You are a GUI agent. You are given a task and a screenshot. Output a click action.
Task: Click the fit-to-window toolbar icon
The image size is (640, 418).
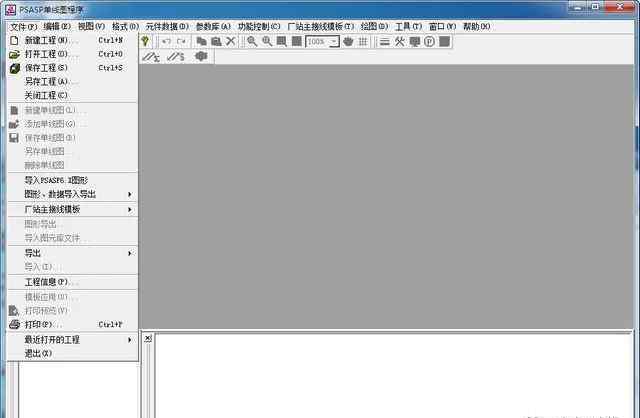[297, 41]
